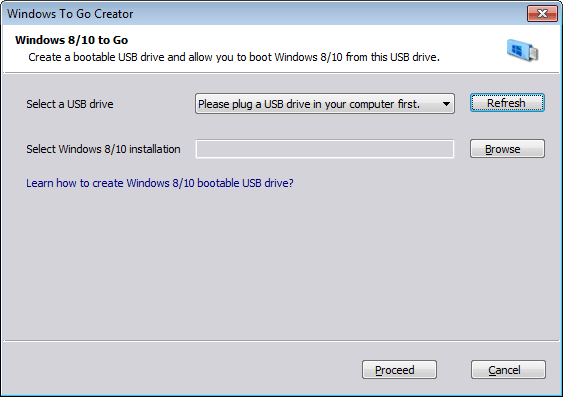Cancel the Windows To Go wizard
The width and height of the screenshot is (563, 397).
[508, 370]
